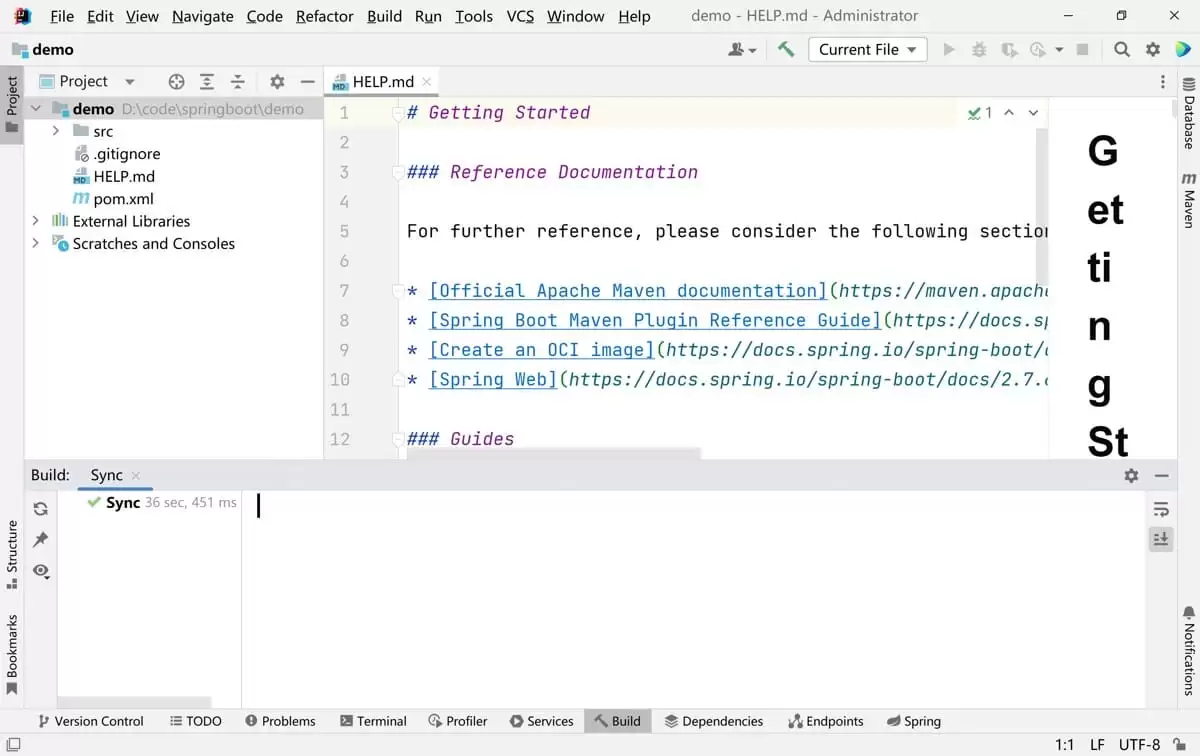Screen dimensions: 1200x756
Task: Open the Database side tool window
Action: coord(1188,114)
